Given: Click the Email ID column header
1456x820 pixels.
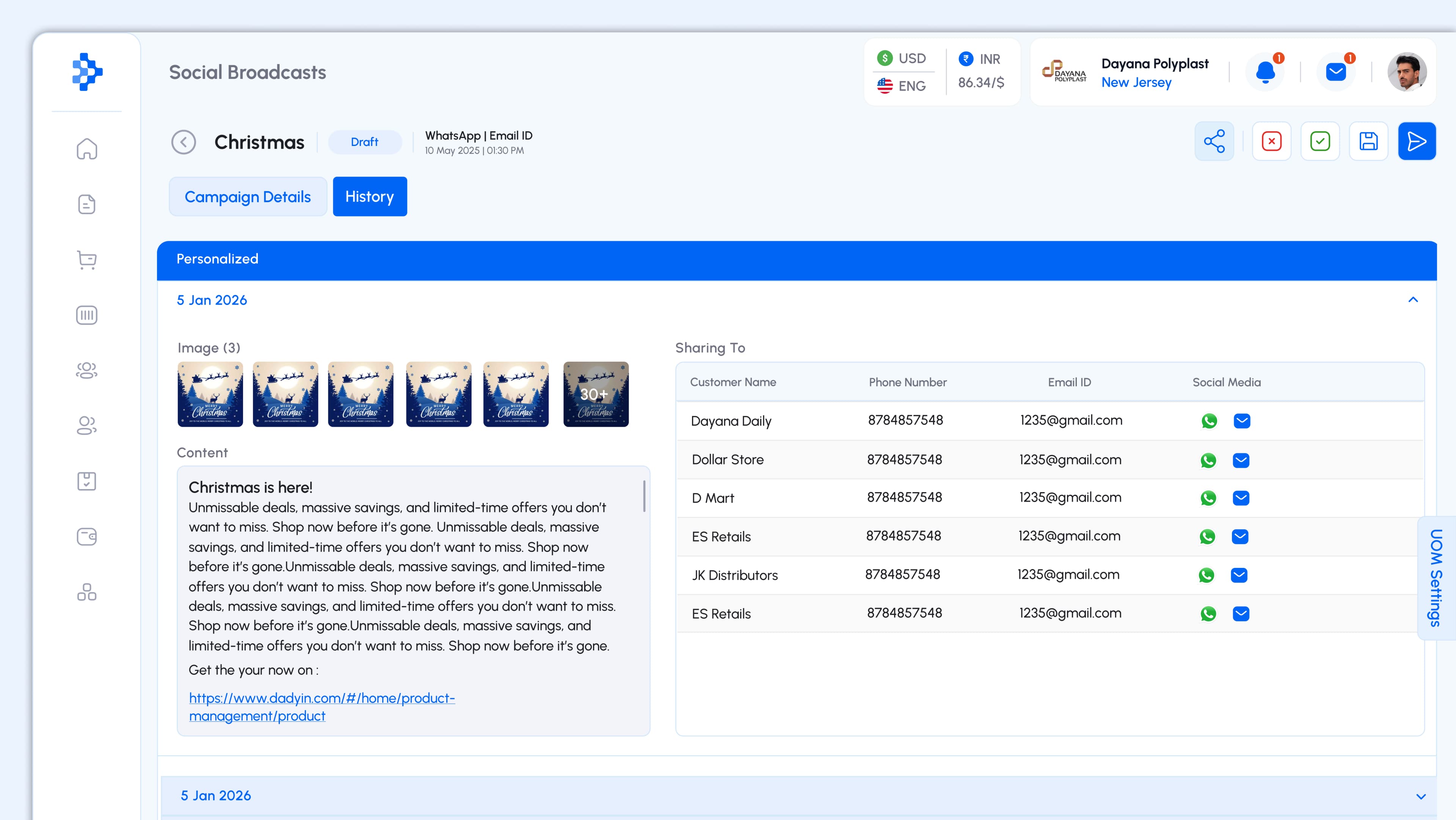Looking at the screenshot, I should coord(1069,382).
